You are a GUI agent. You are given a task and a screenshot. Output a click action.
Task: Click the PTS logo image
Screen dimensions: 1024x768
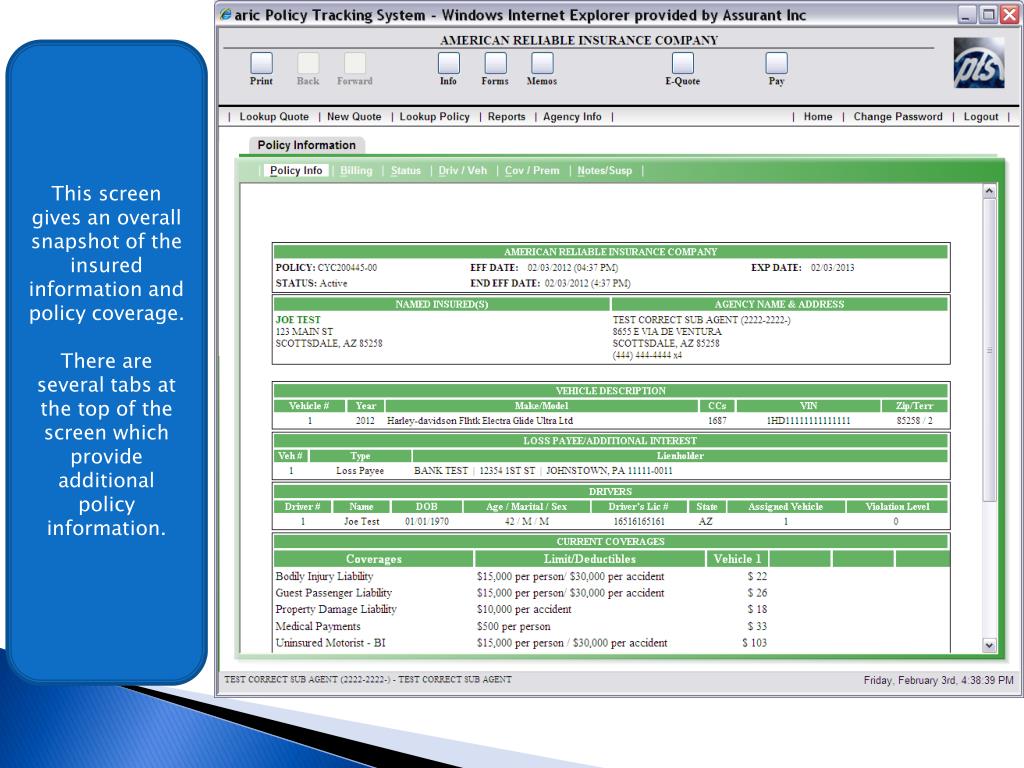tap(978, 63)
